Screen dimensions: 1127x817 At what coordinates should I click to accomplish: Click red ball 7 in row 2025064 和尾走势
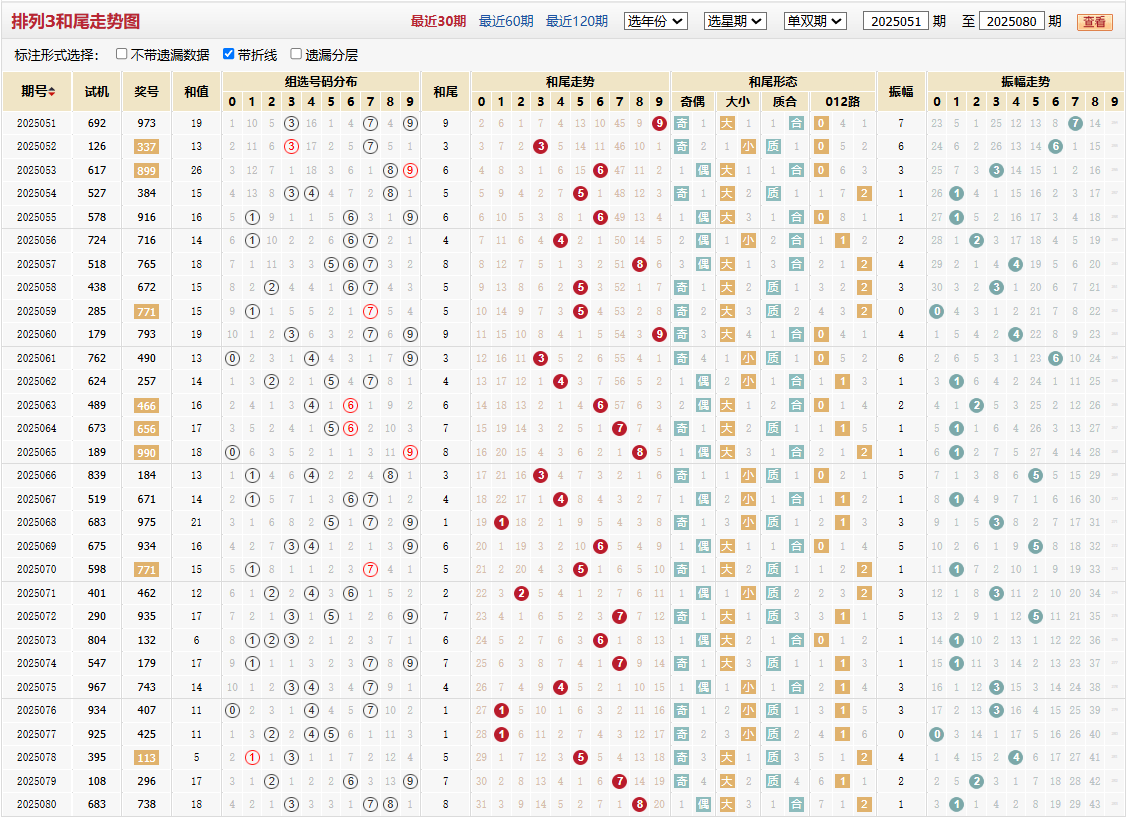tap(620, 428)
